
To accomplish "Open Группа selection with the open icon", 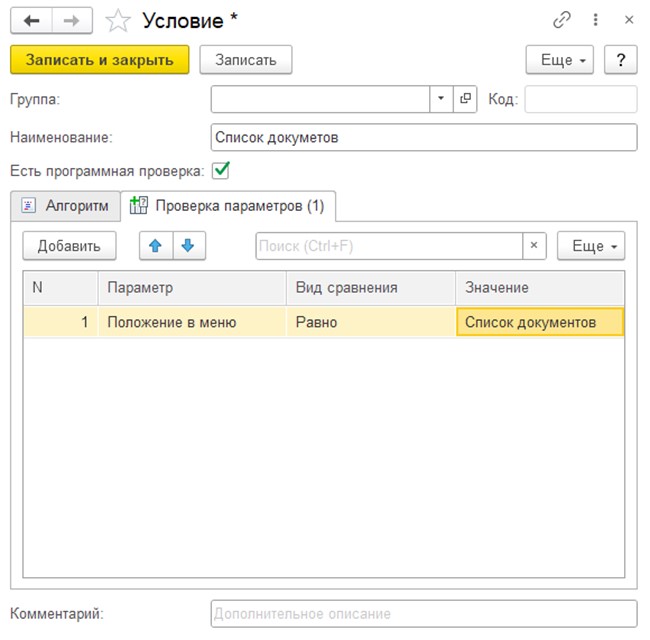I will (x=465, y=99).
